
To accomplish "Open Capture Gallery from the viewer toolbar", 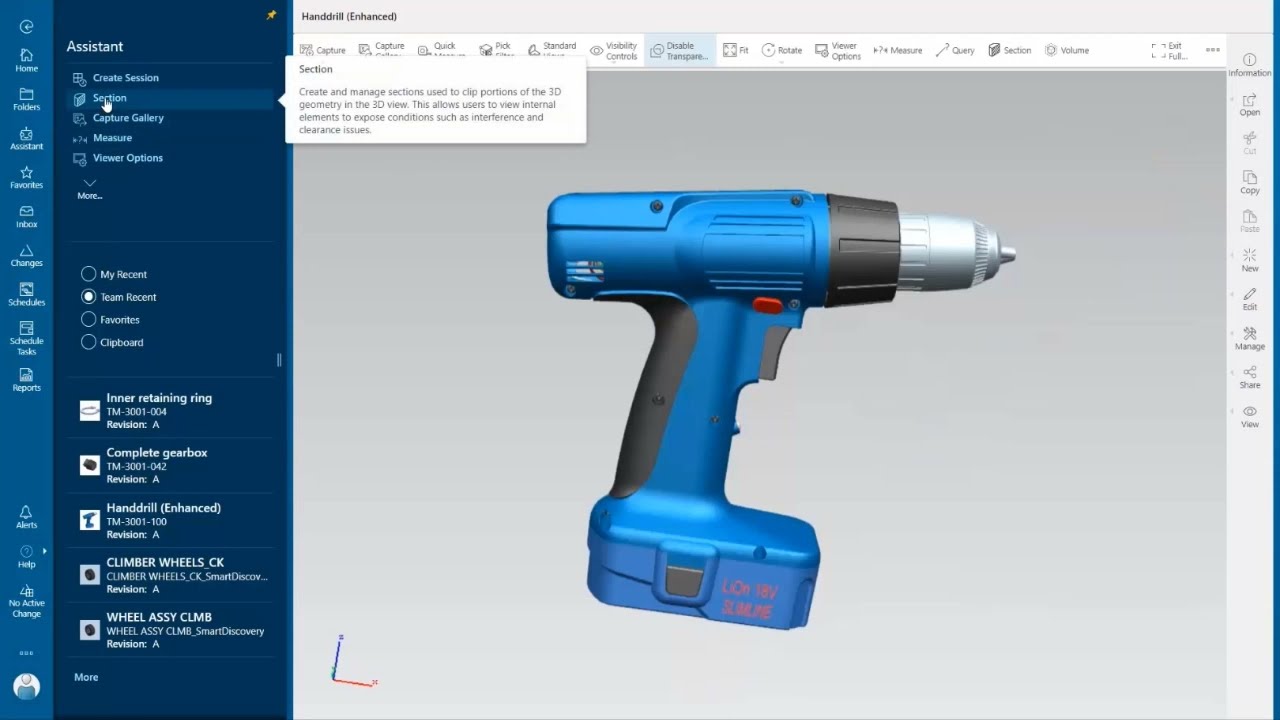I will (381, 50).
